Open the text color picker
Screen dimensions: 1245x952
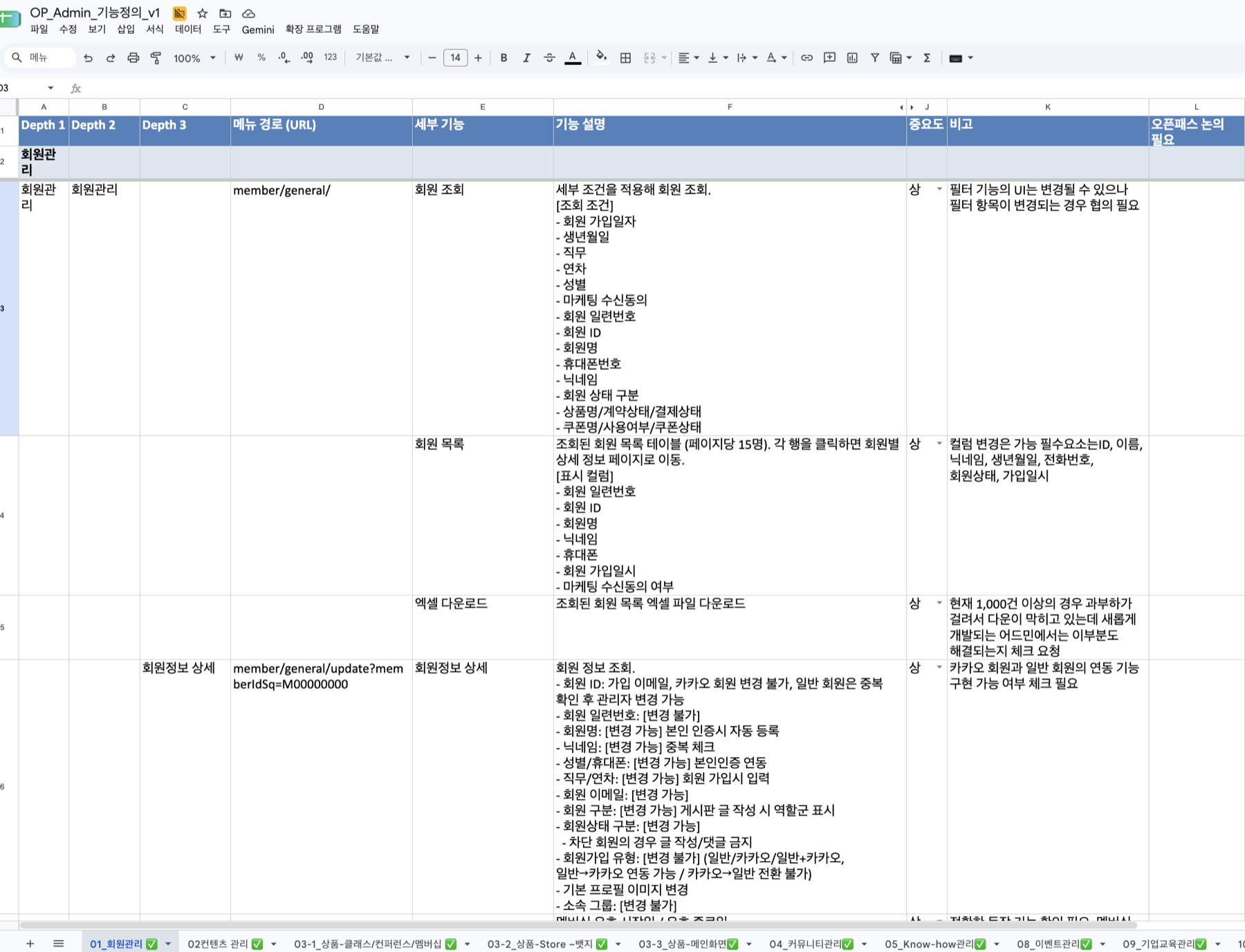(573, 58)
